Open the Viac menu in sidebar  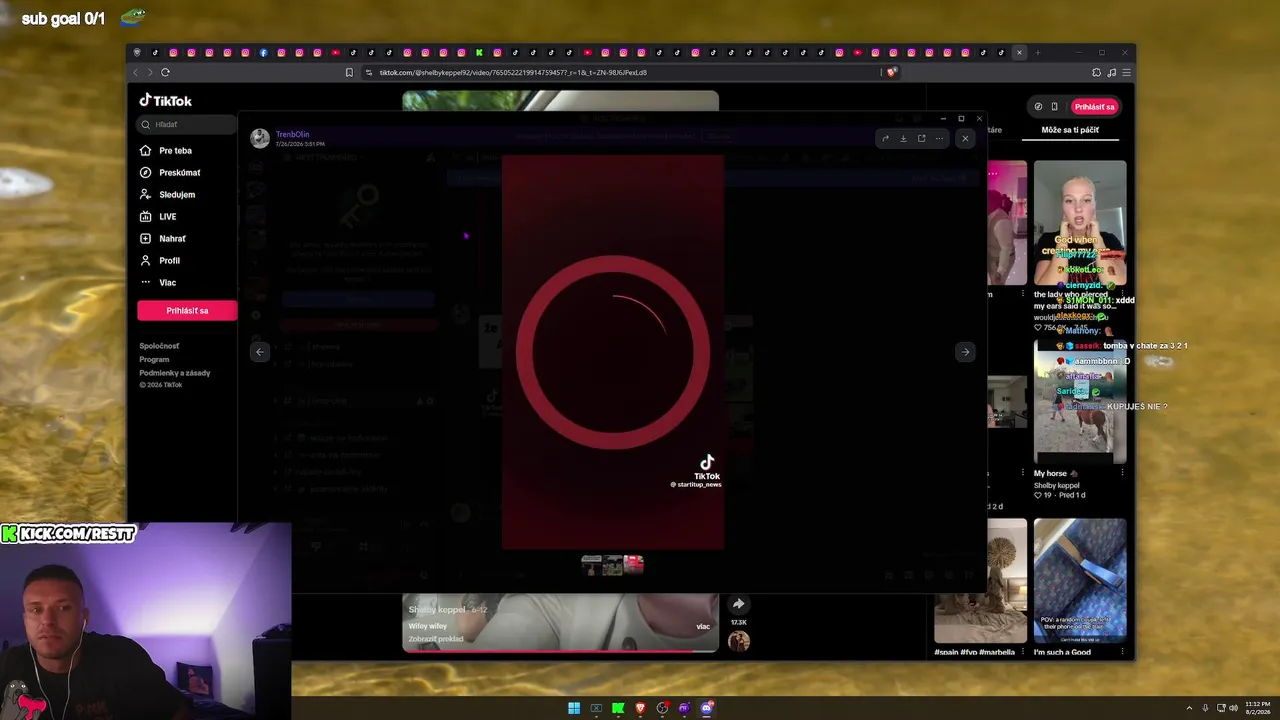pos(167,283)
